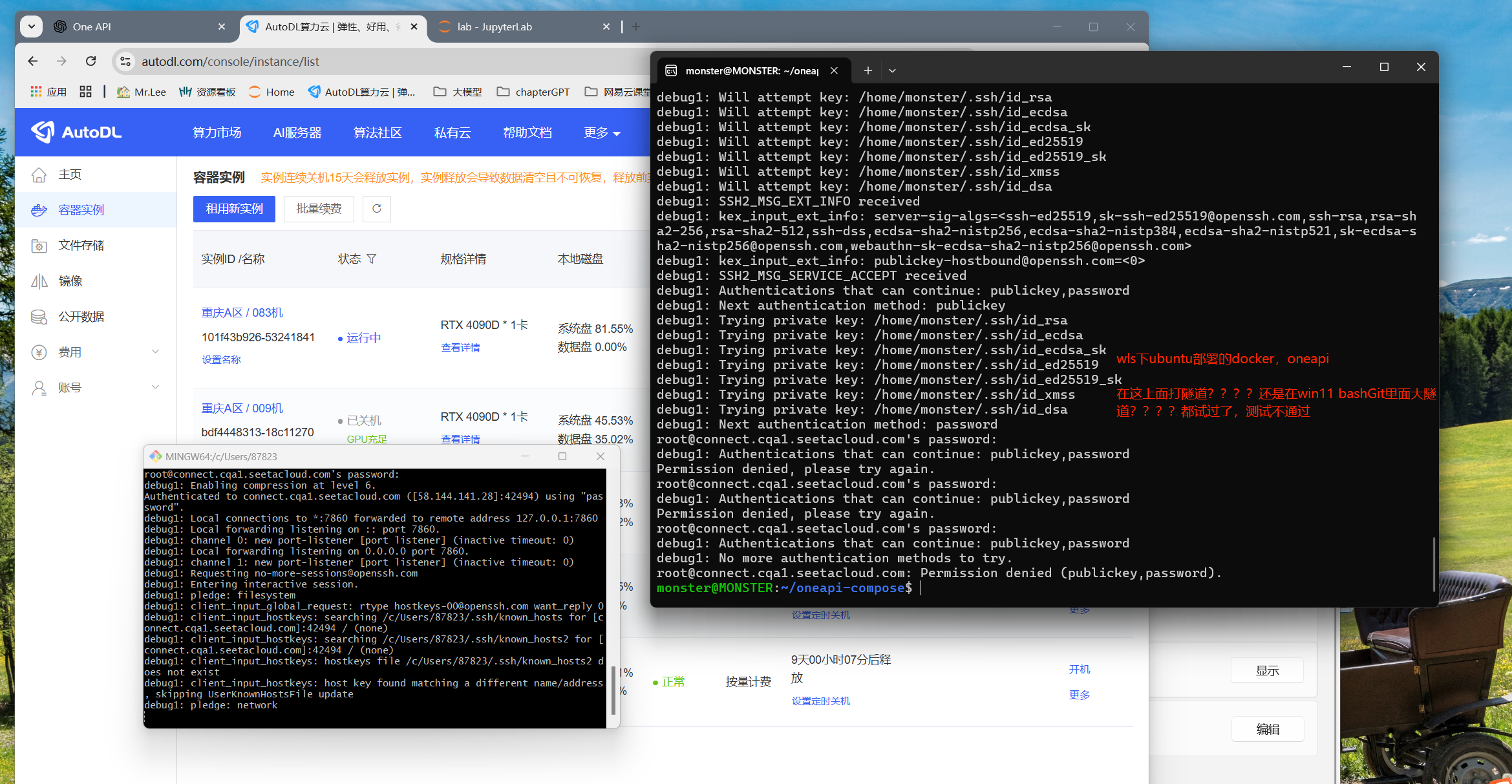Open the 应用 apps grid bookmark

(48, 92)
